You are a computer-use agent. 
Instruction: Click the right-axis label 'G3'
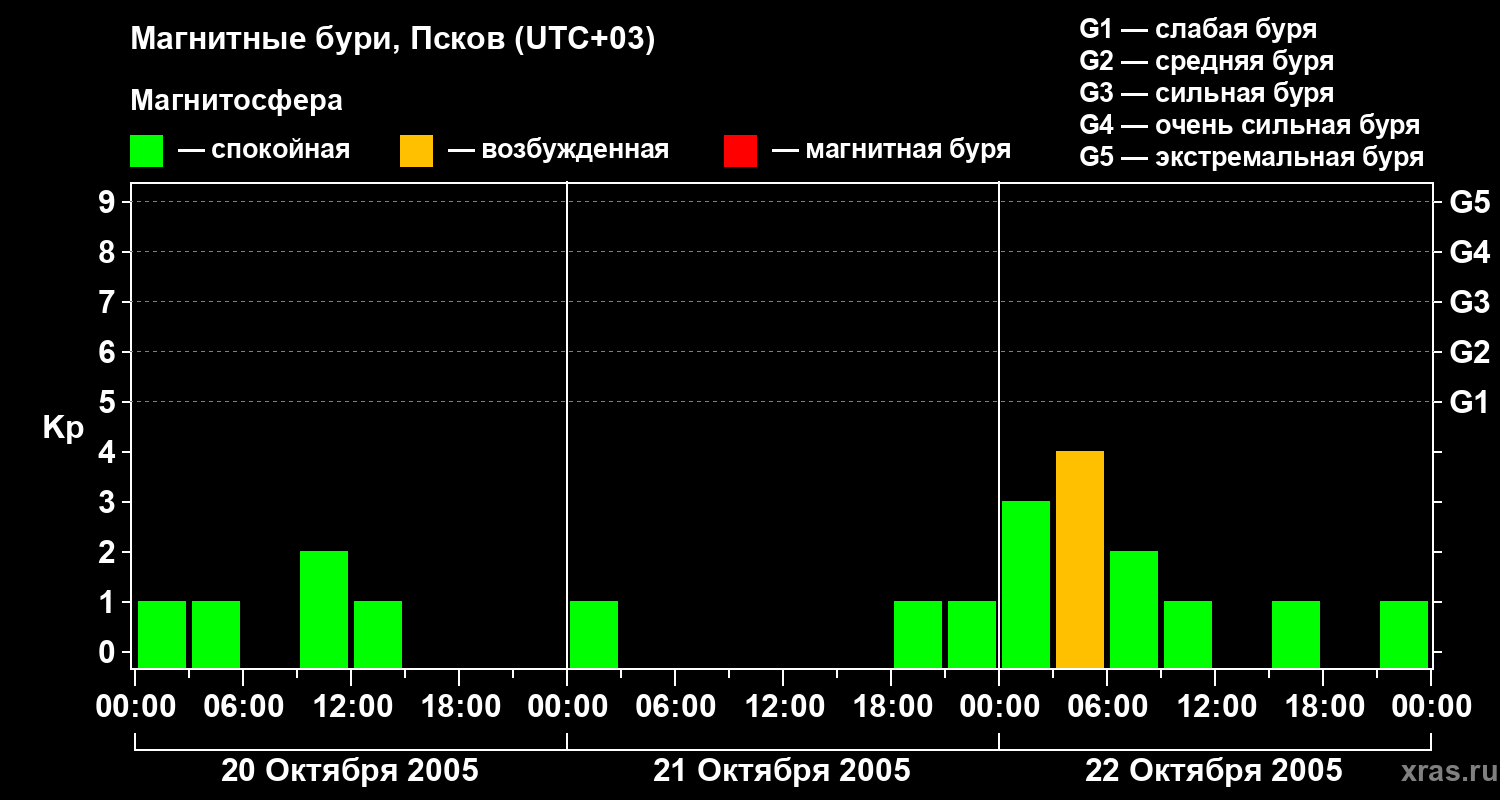click(1469, 302)
